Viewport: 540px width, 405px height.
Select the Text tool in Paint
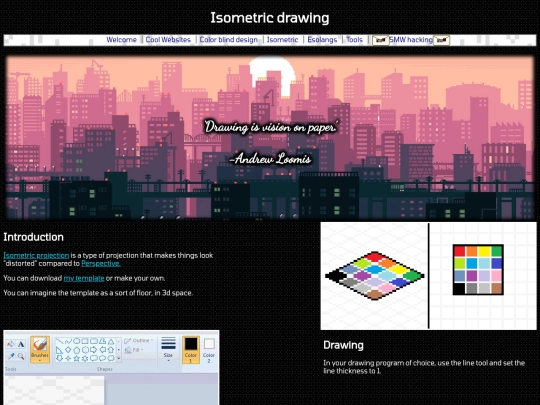click(21, 344)
